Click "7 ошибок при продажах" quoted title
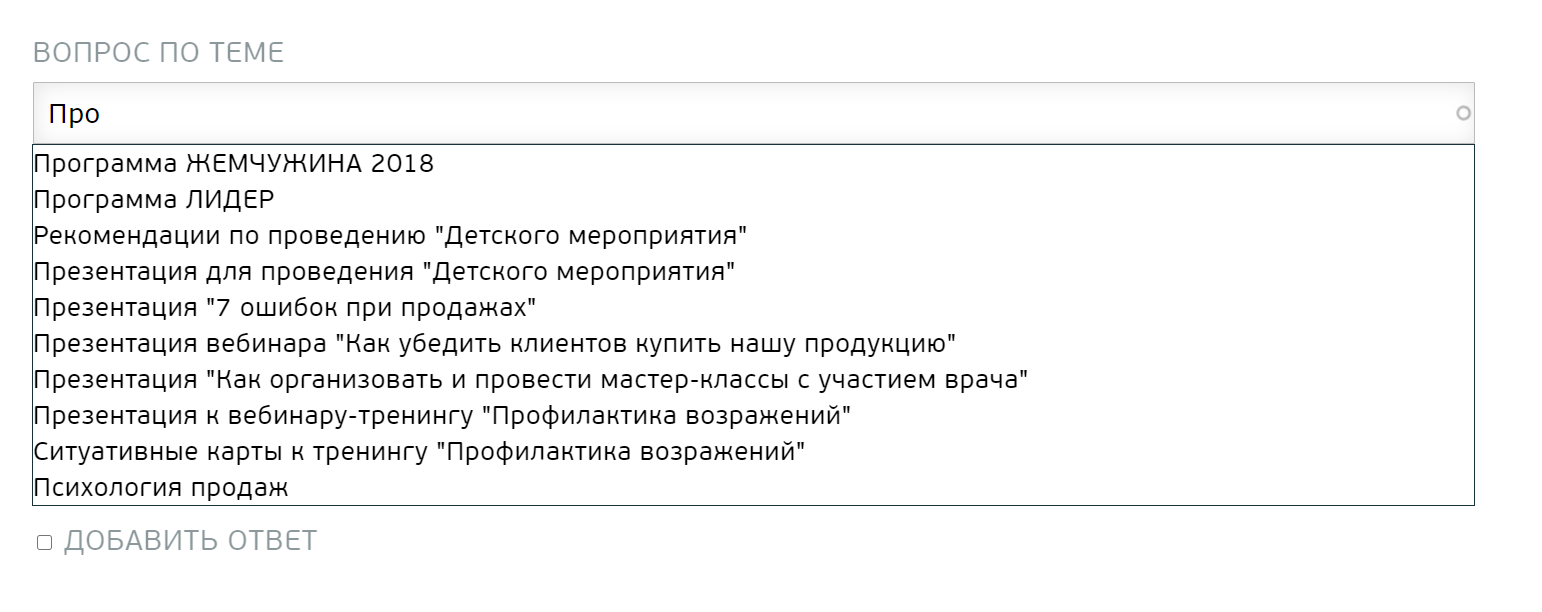The image size is (1542, 612). click(x=372, y=308)
